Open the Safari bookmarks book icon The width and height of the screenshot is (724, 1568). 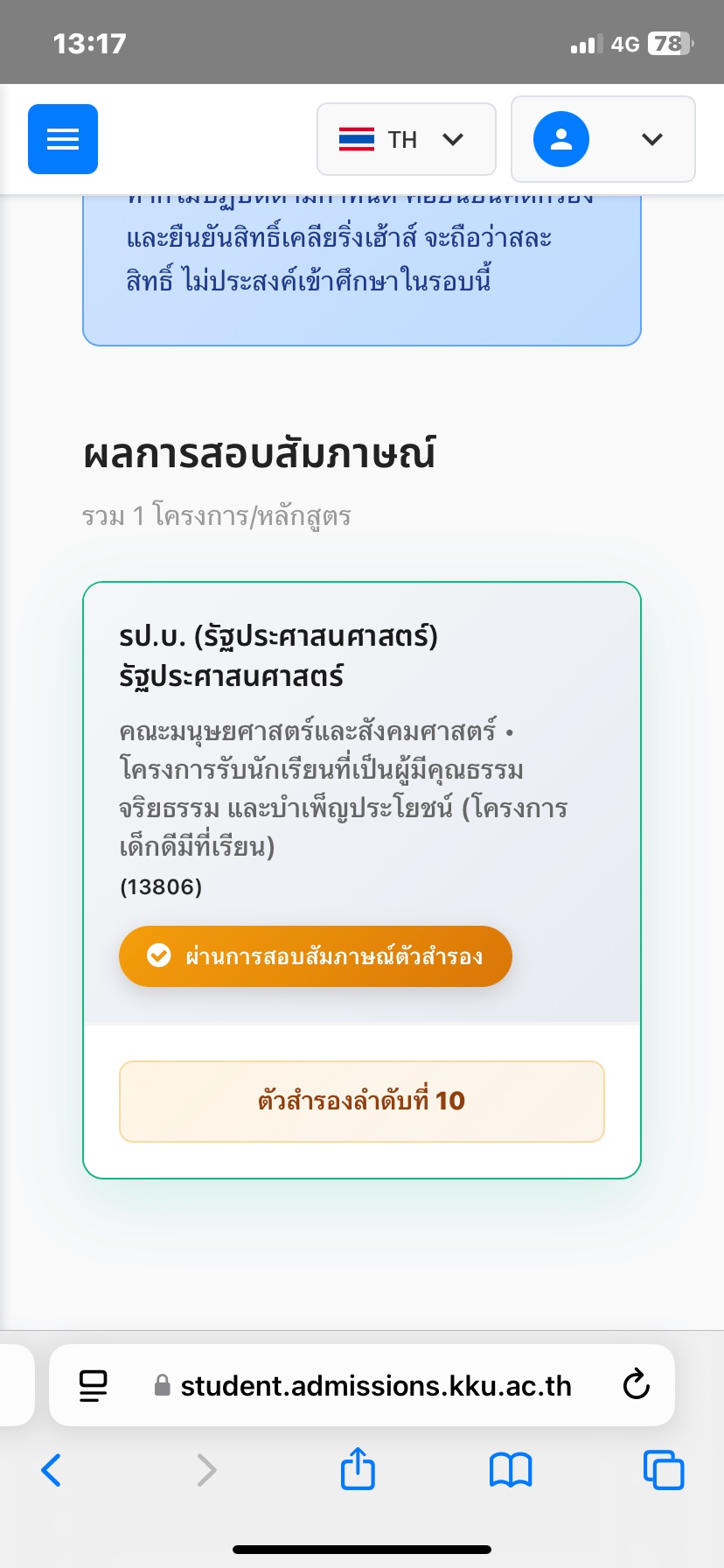point(511,1470)
